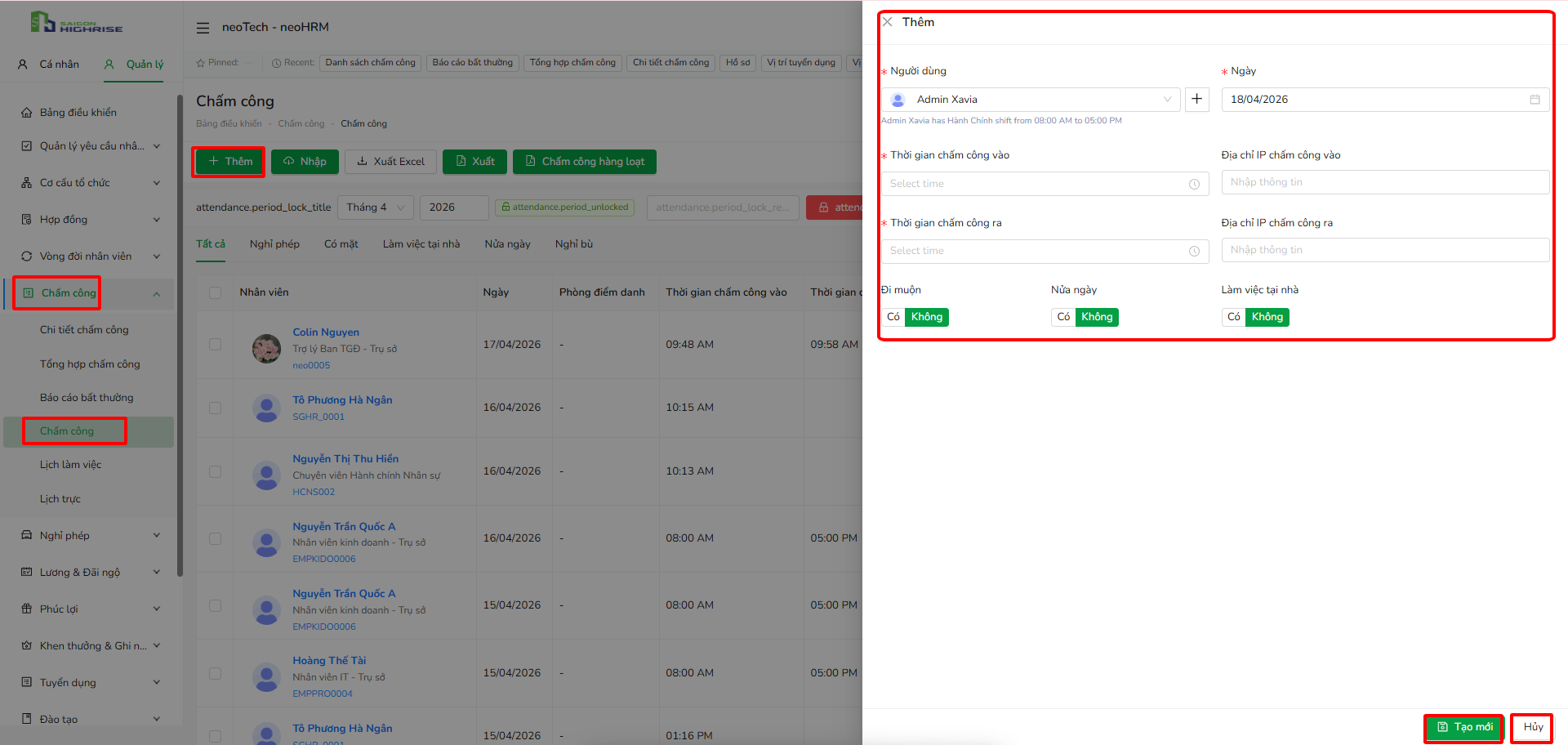This screenshot has width=1568, height=745.
Task: Open Lịch làm việc in sidebar
Action: [x=70, y=465]
